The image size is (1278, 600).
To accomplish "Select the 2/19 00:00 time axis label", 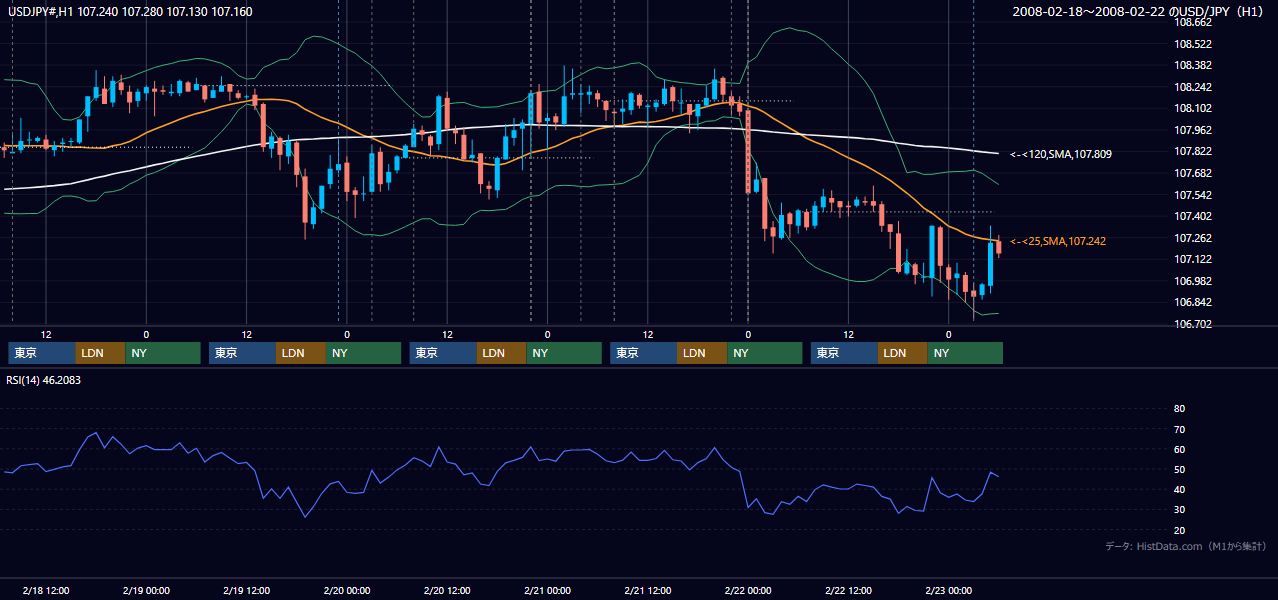I will tap(147, 591).
